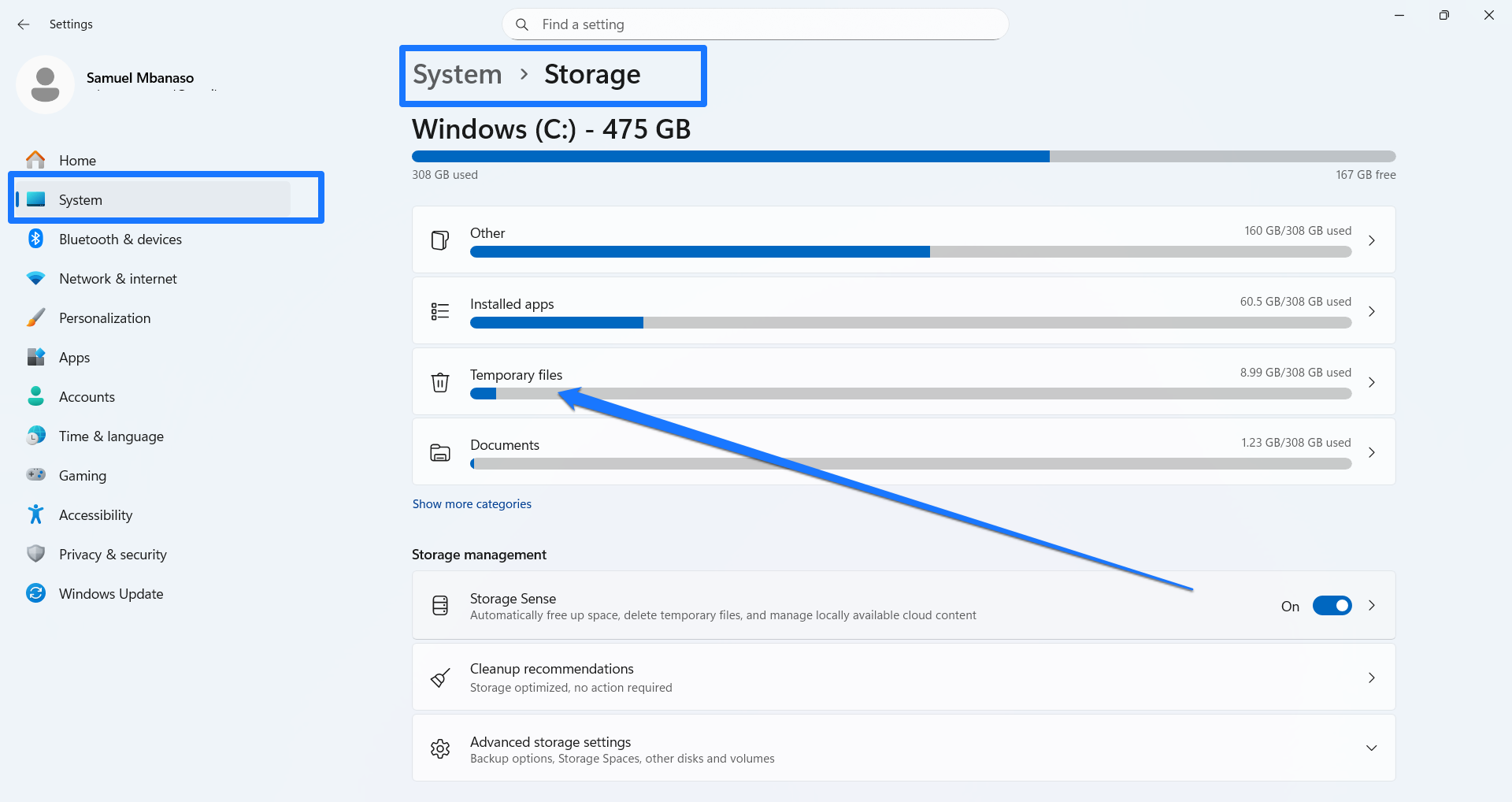Go to Home in the sidebar

click(x=77, y=159)
